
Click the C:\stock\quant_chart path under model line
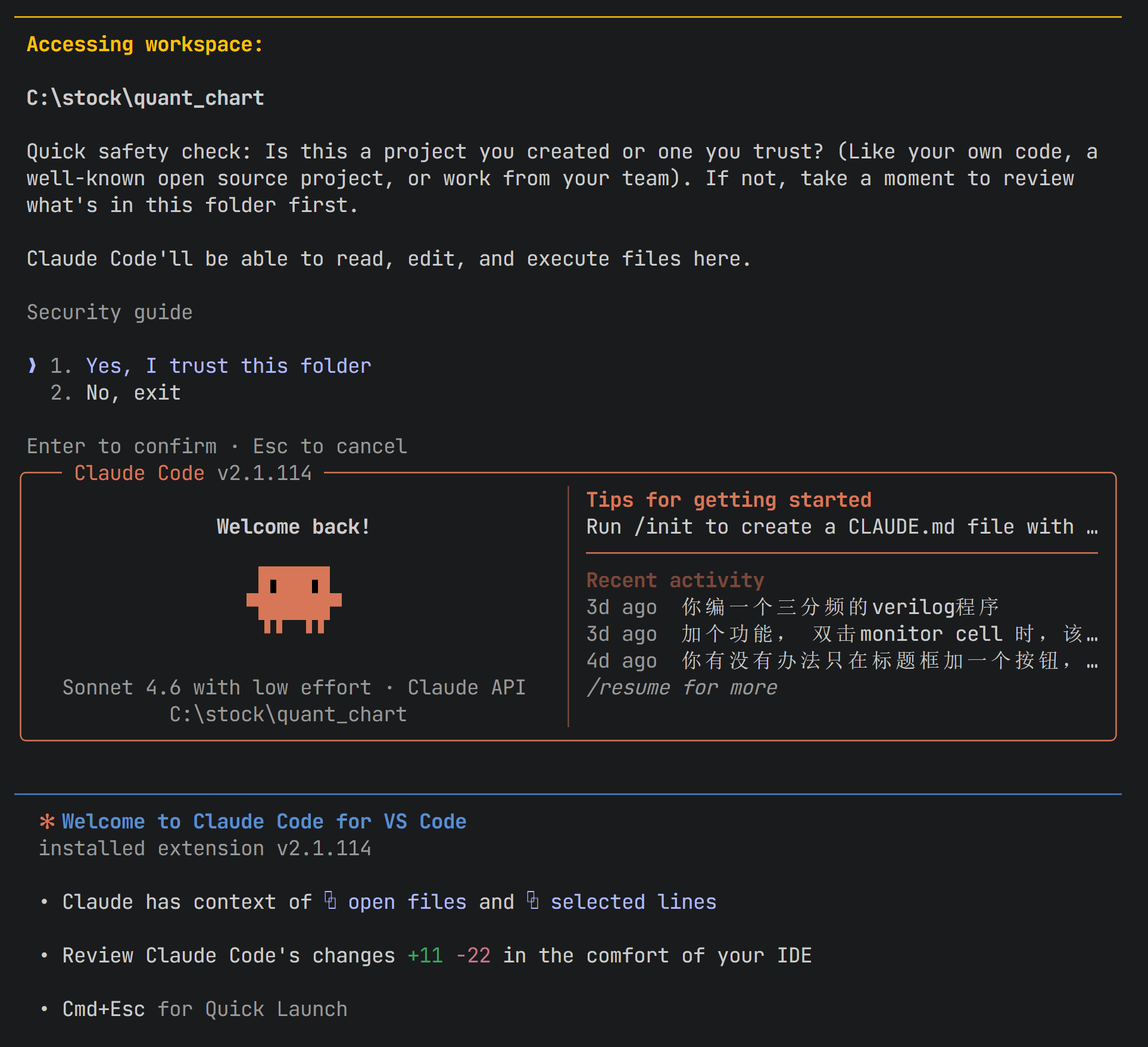tap(288, 714)
